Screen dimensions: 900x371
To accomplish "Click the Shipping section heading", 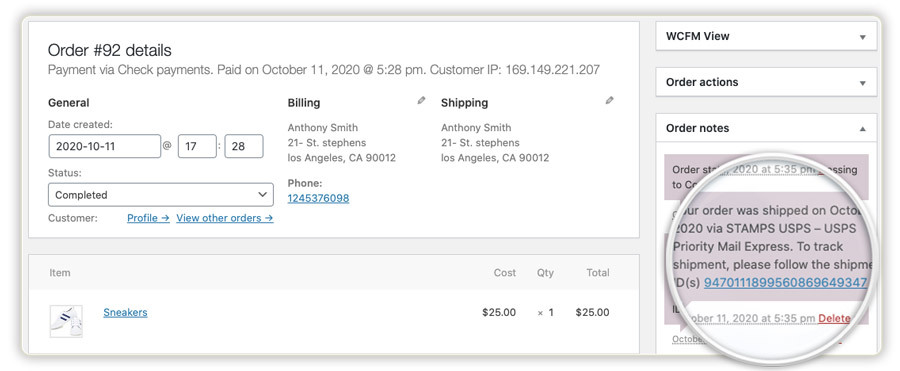I will click(464, 103).
